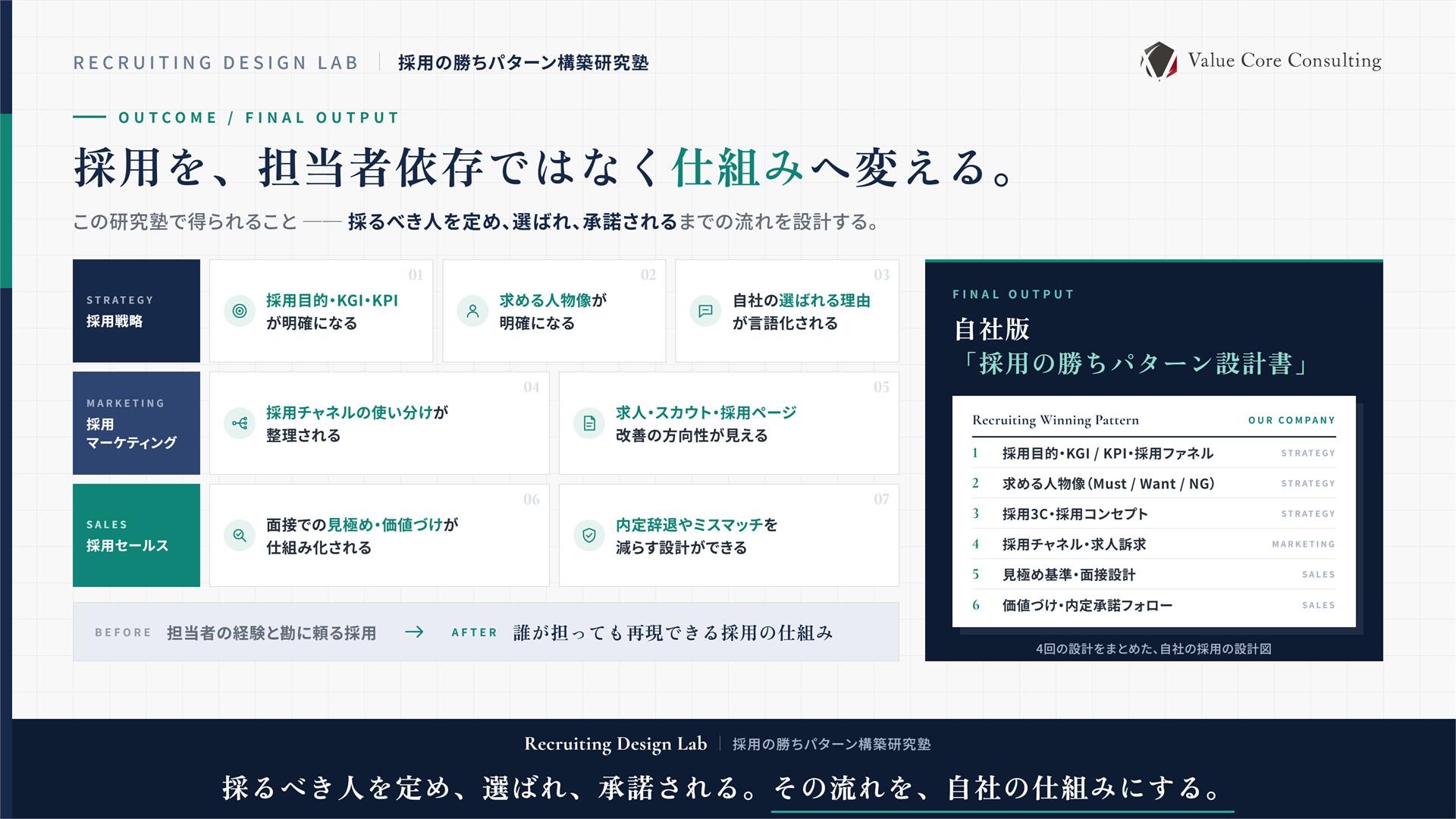Click row 価値づけ・内定承諾フォロー
Screen dimensions: 1456x819
pos(1153,604)
